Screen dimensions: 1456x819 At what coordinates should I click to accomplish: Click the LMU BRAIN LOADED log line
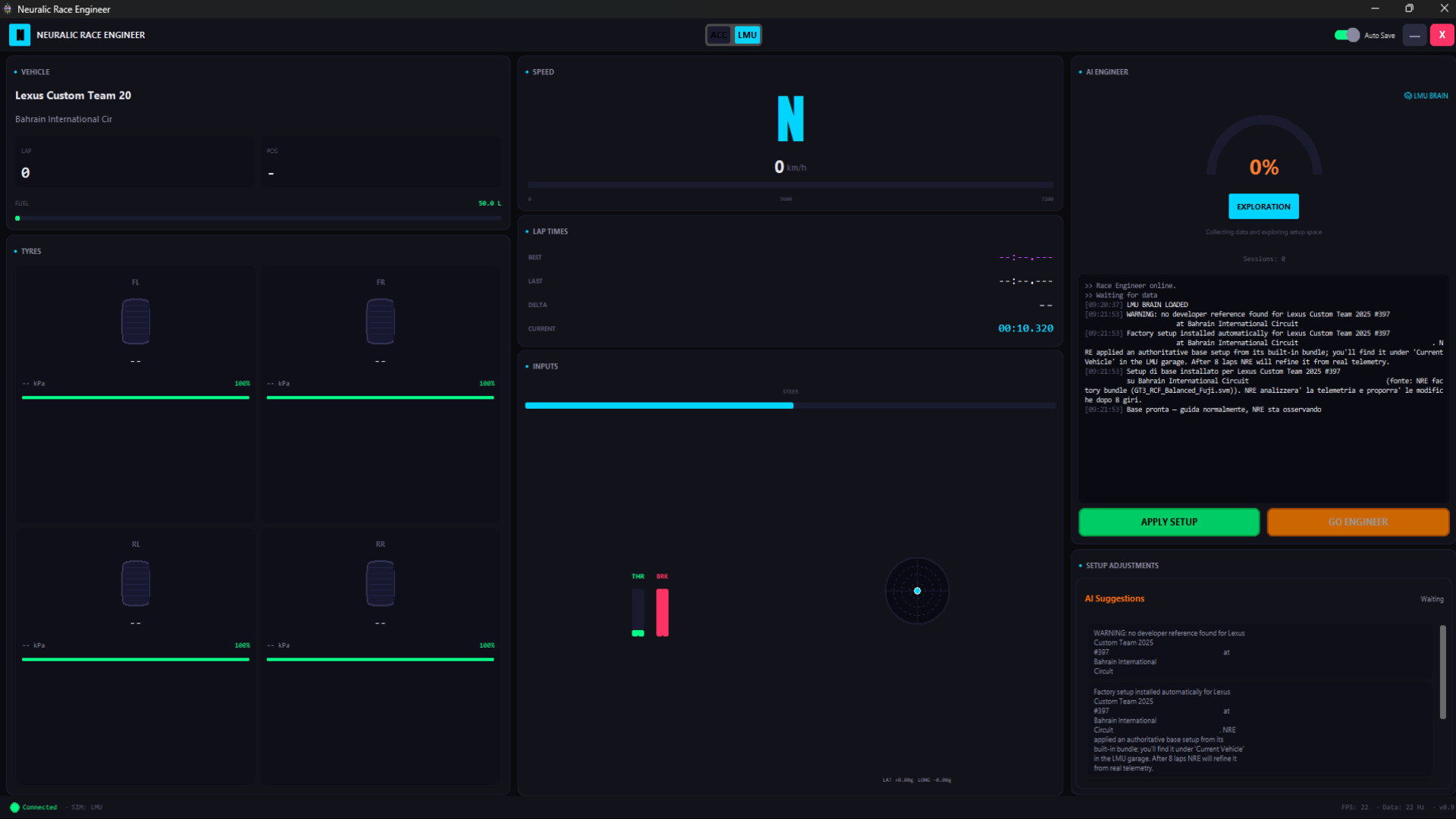pyautogui.click(x=1157, y=305)
